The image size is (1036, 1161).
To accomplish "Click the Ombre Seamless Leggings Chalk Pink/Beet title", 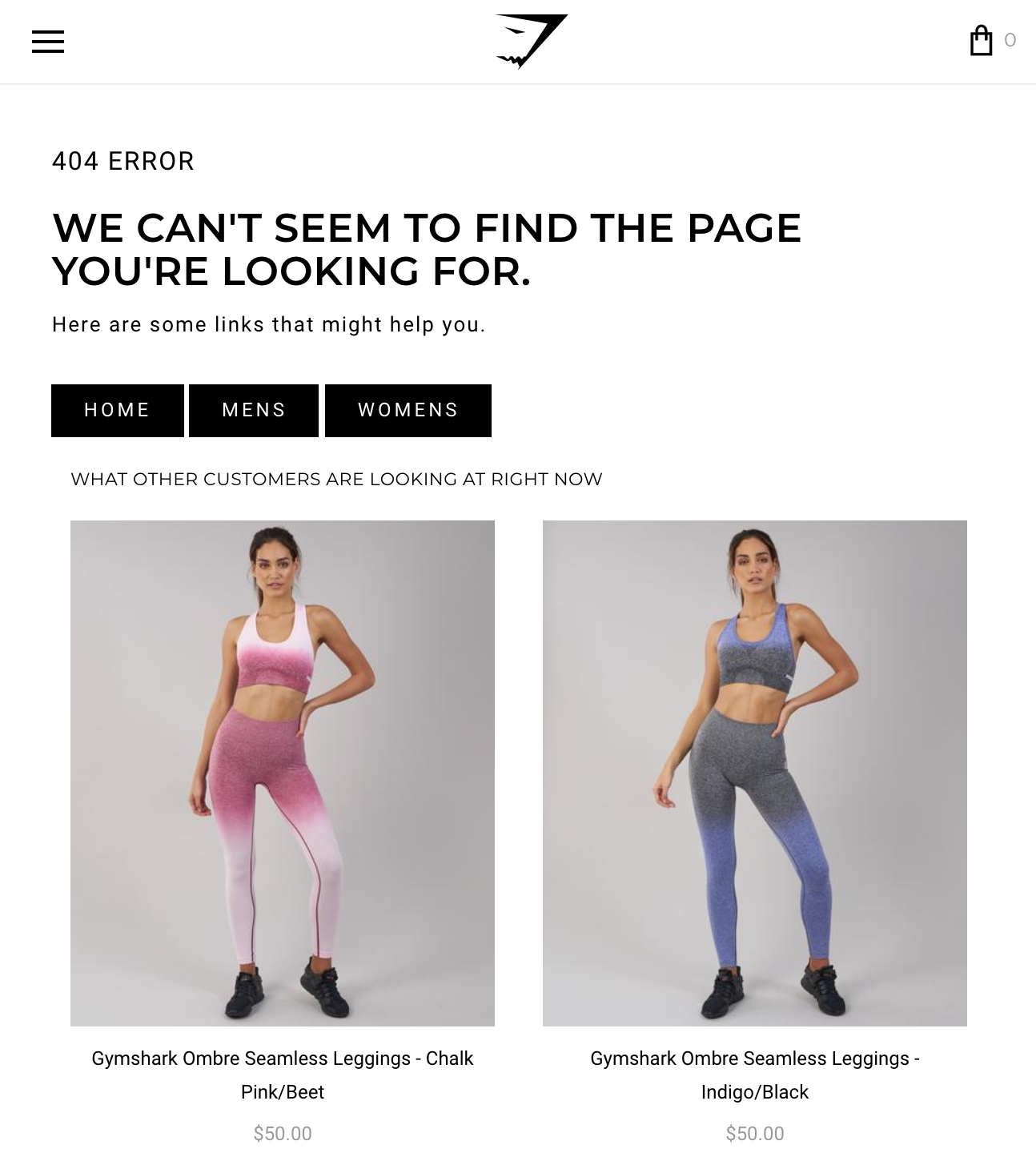I will 283,1075.
